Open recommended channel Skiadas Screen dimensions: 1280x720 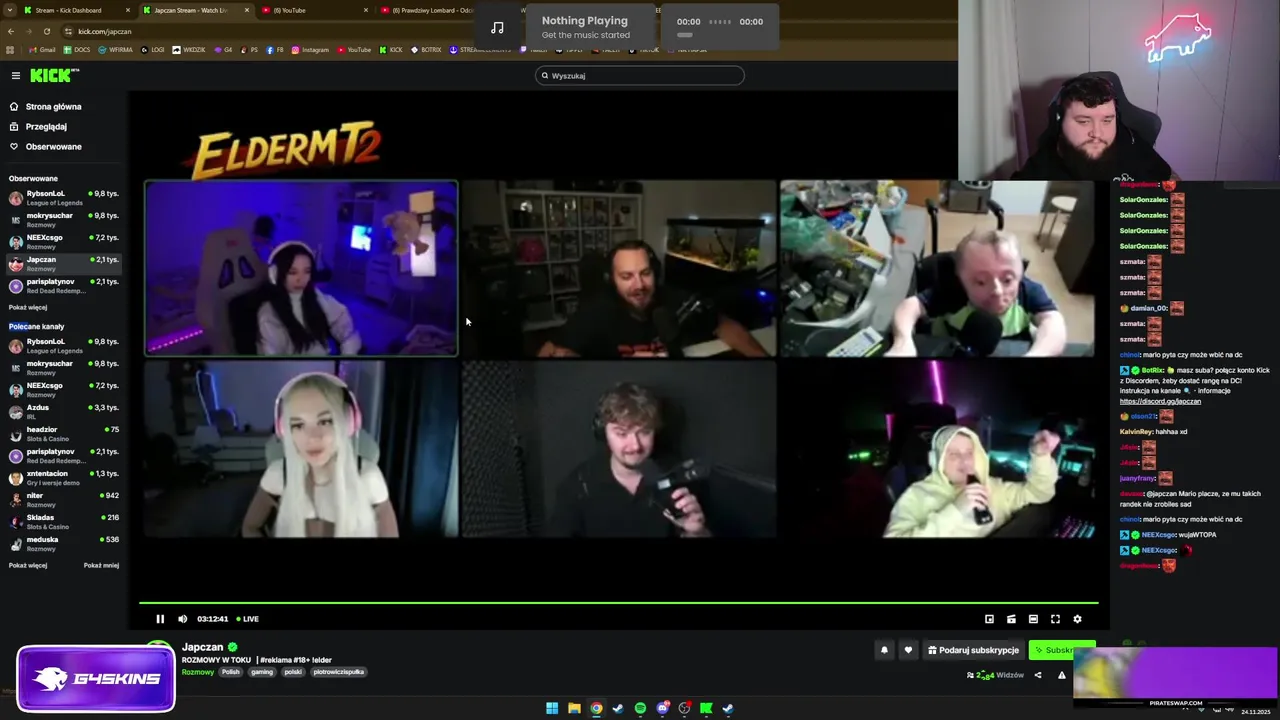coord(64,521)
